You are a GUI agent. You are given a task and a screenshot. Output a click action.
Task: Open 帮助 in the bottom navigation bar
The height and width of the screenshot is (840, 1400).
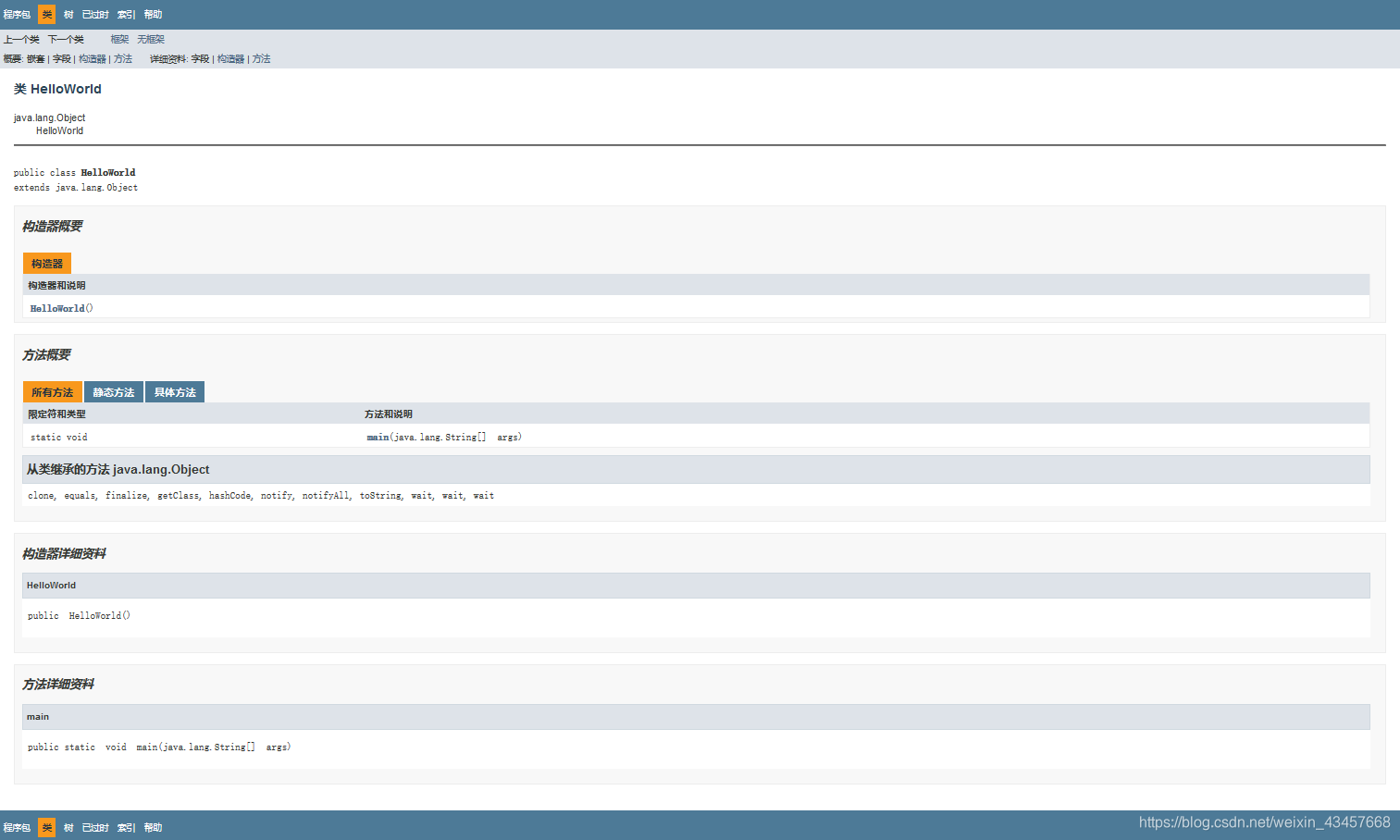(x=153, y=828)
